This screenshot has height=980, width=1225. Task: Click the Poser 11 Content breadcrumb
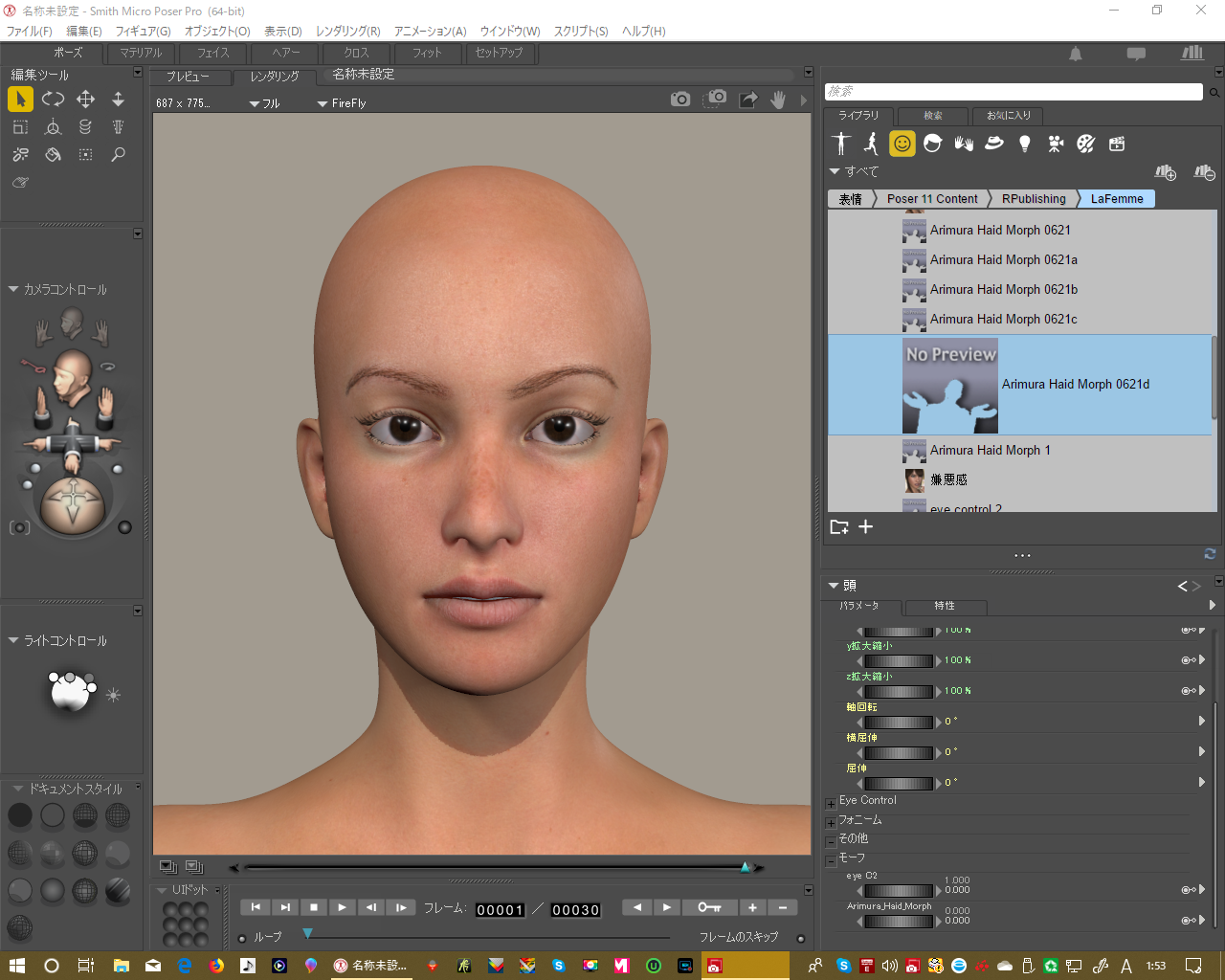click(931, 199)
